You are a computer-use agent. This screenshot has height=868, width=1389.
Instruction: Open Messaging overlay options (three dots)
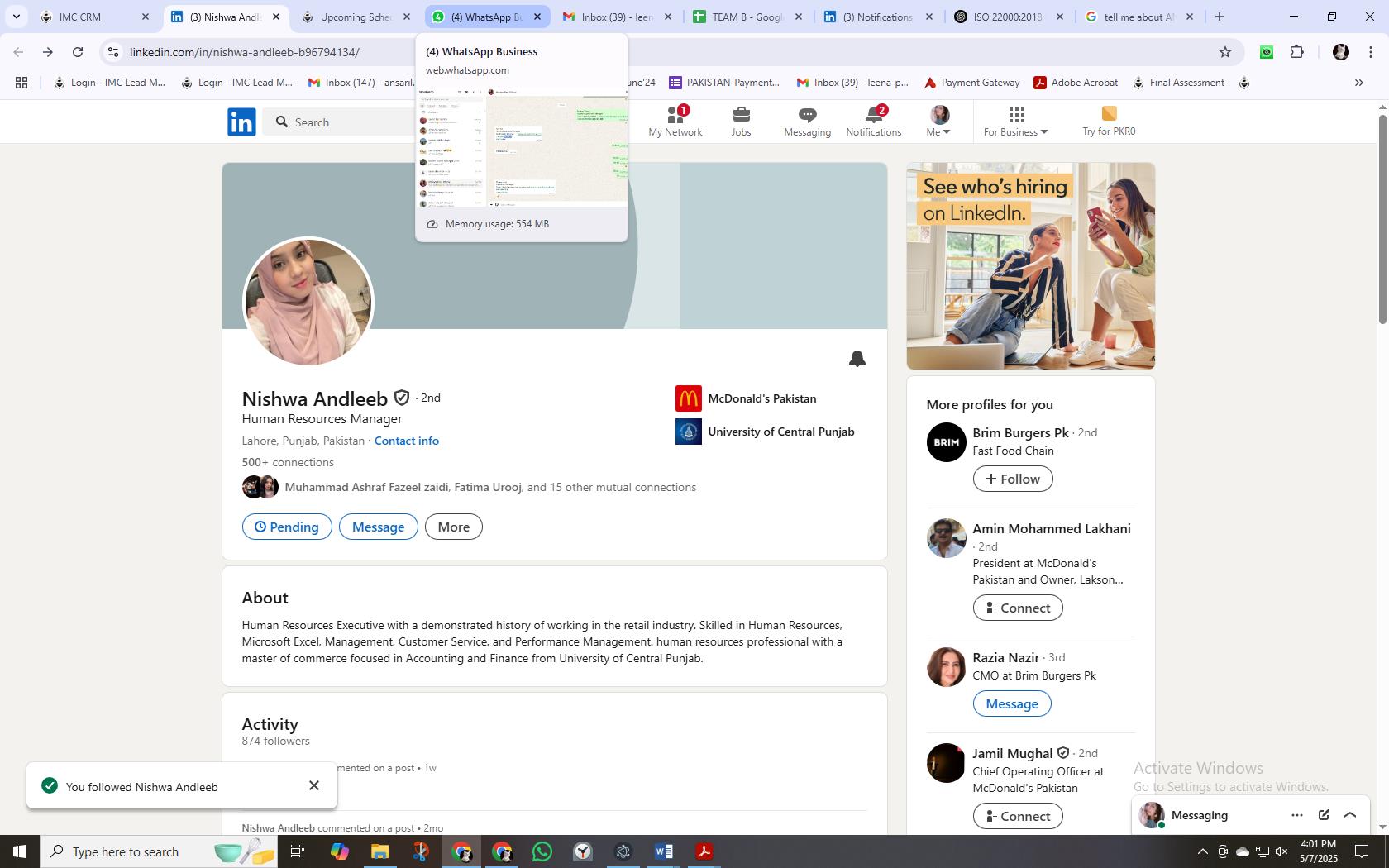1297,815
